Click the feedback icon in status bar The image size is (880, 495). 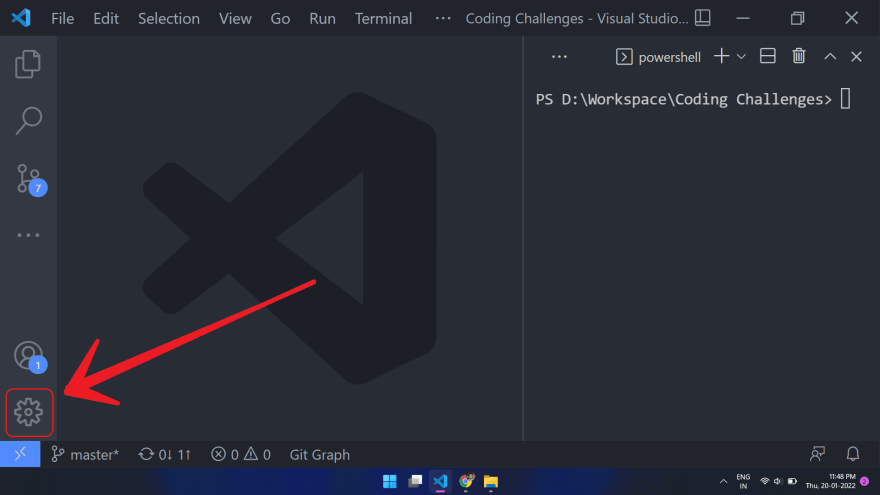point(817,454)
